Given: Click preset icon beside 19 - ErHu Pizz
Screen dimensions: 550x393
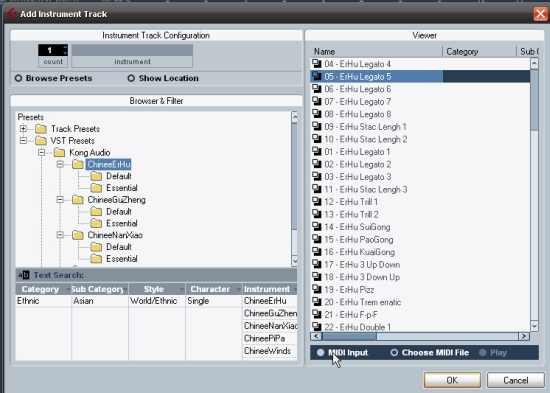Looking at the screenshot, I should [317, 289].
